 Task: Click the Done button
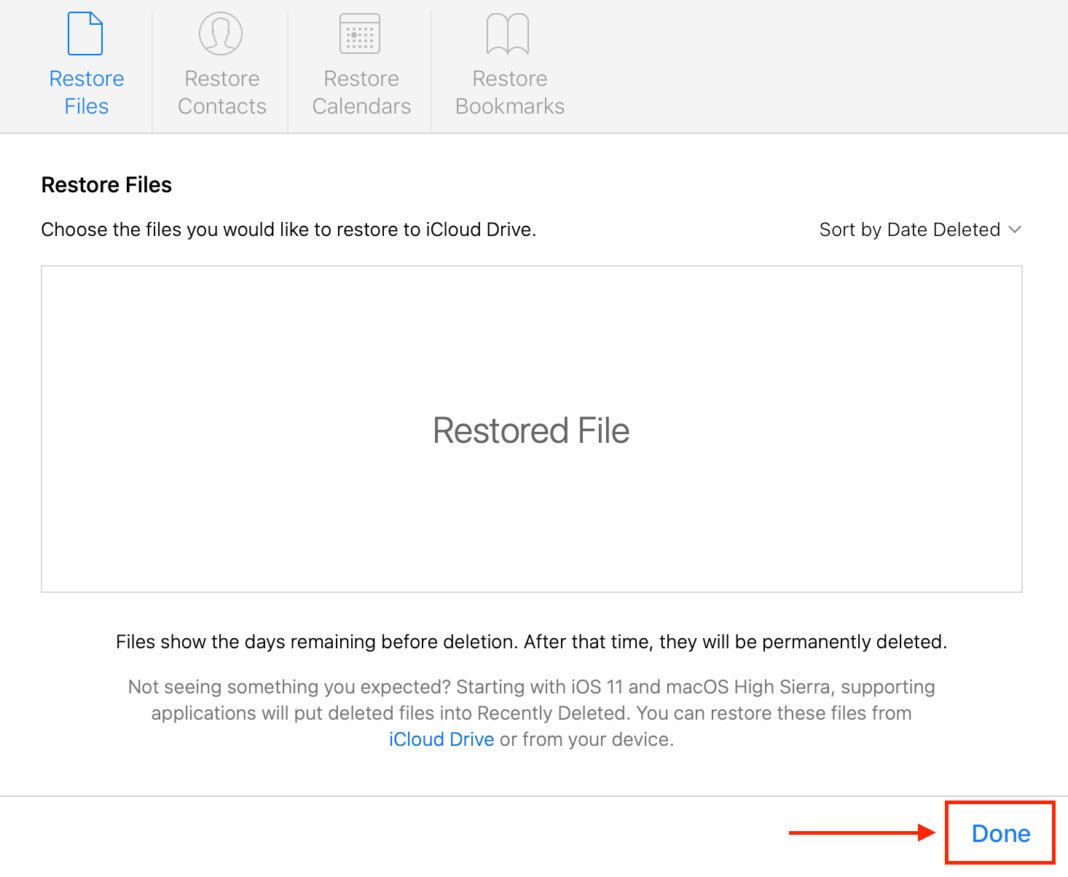999,832
